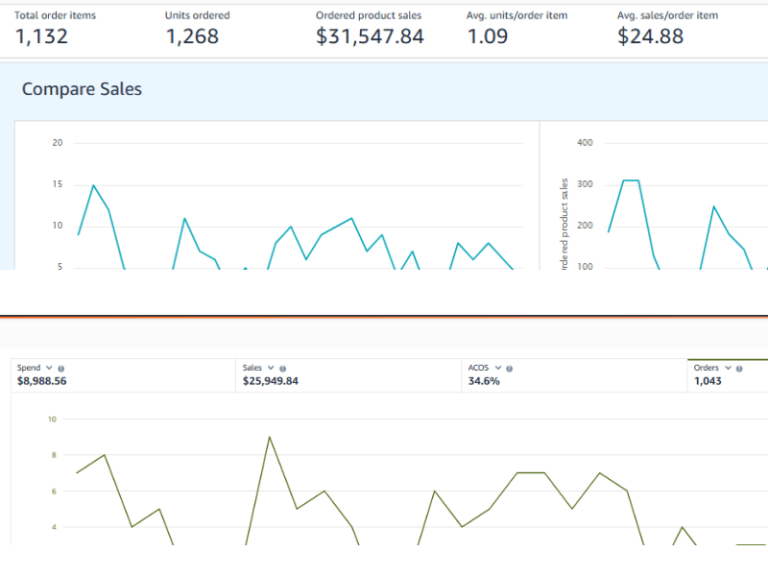
Task: Open the Sales metric dropdown chevron
Action: [271, 369]
